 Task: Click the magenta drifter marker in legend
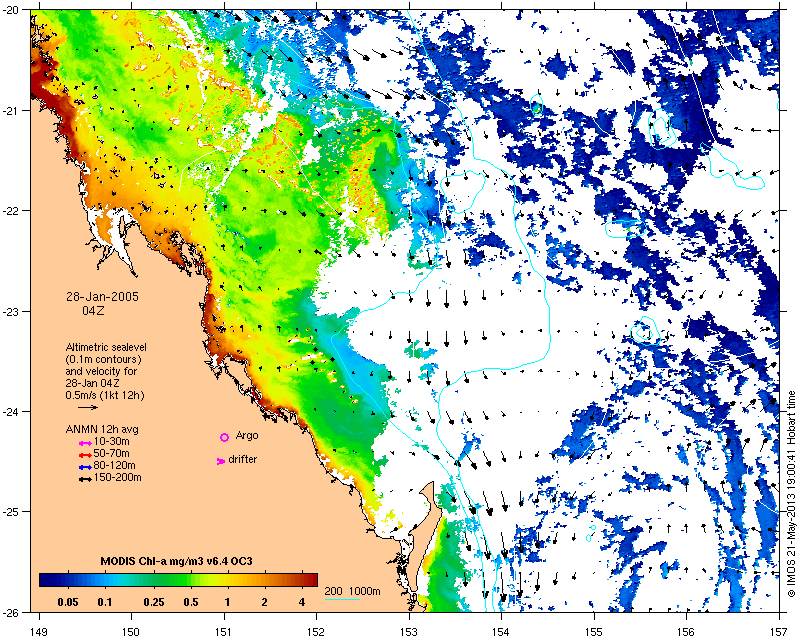(x=221, y=461)
